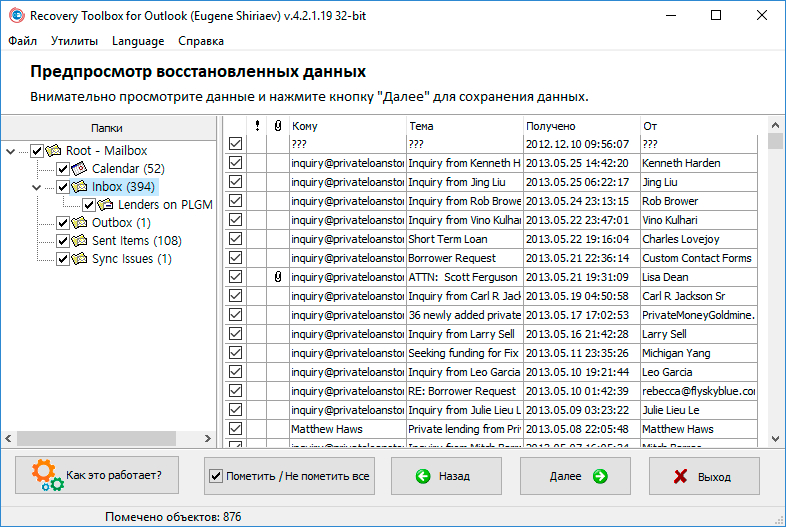This screenshot has height=527, width=786.
Task: Uncheck the Root - Mailbox folder checkbox
Action: click(37, 150)
